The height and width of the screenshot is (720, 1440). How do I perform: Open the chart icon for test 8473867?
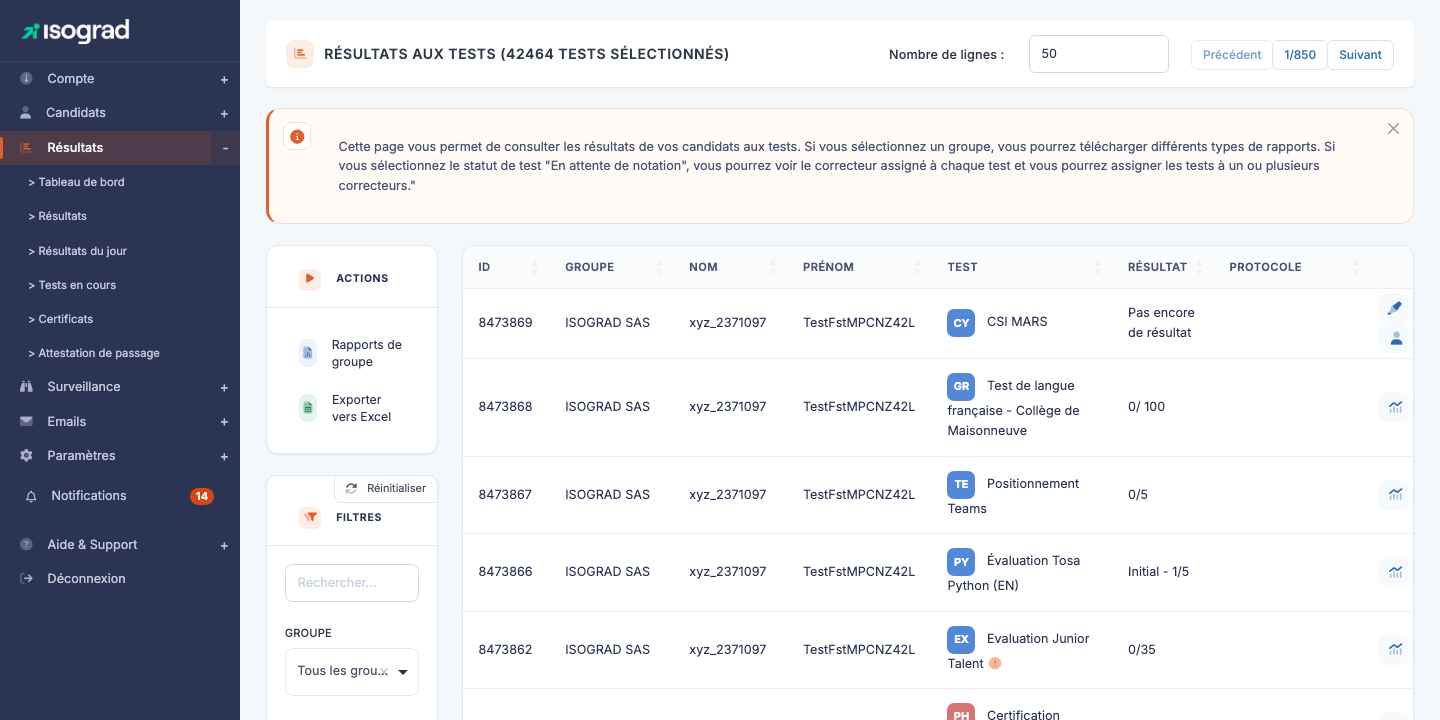1395,494
